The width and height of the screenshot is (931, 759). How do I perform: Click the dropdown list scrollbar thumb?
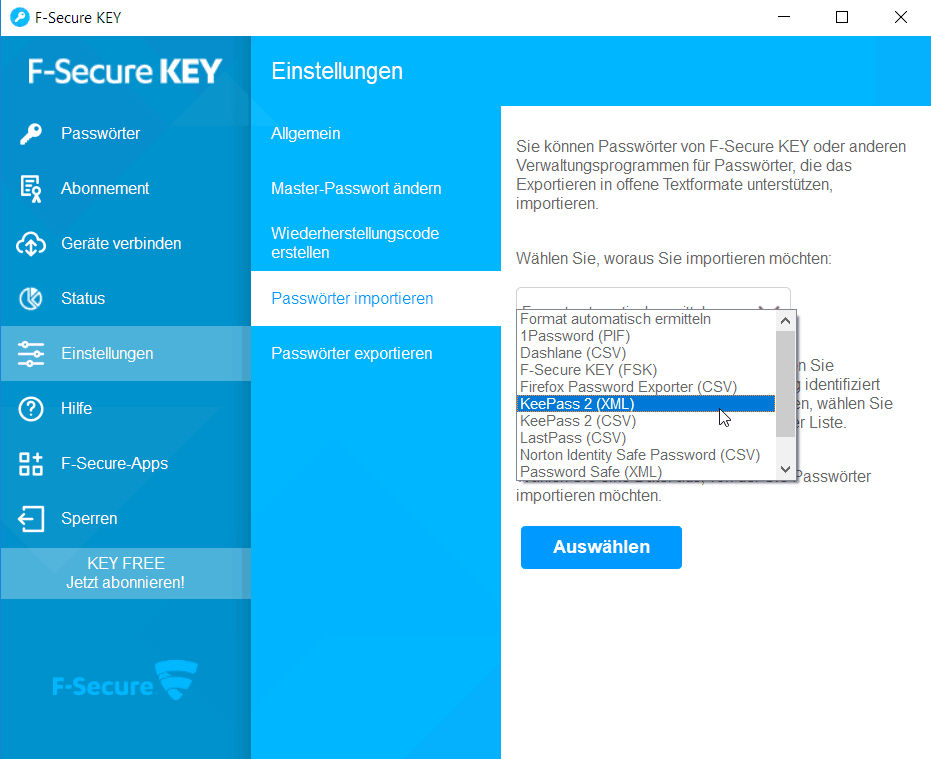coord(786,384)
